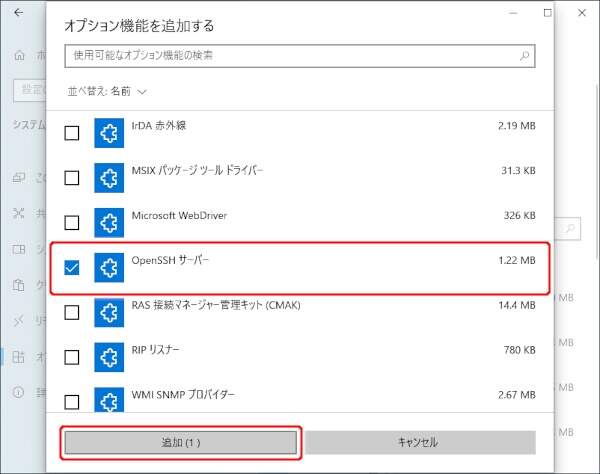Focus the 使用可能なオプション機能の検索 search field
Image resolution: width=600 pixels, height=474 pixels.
point(300,56)
